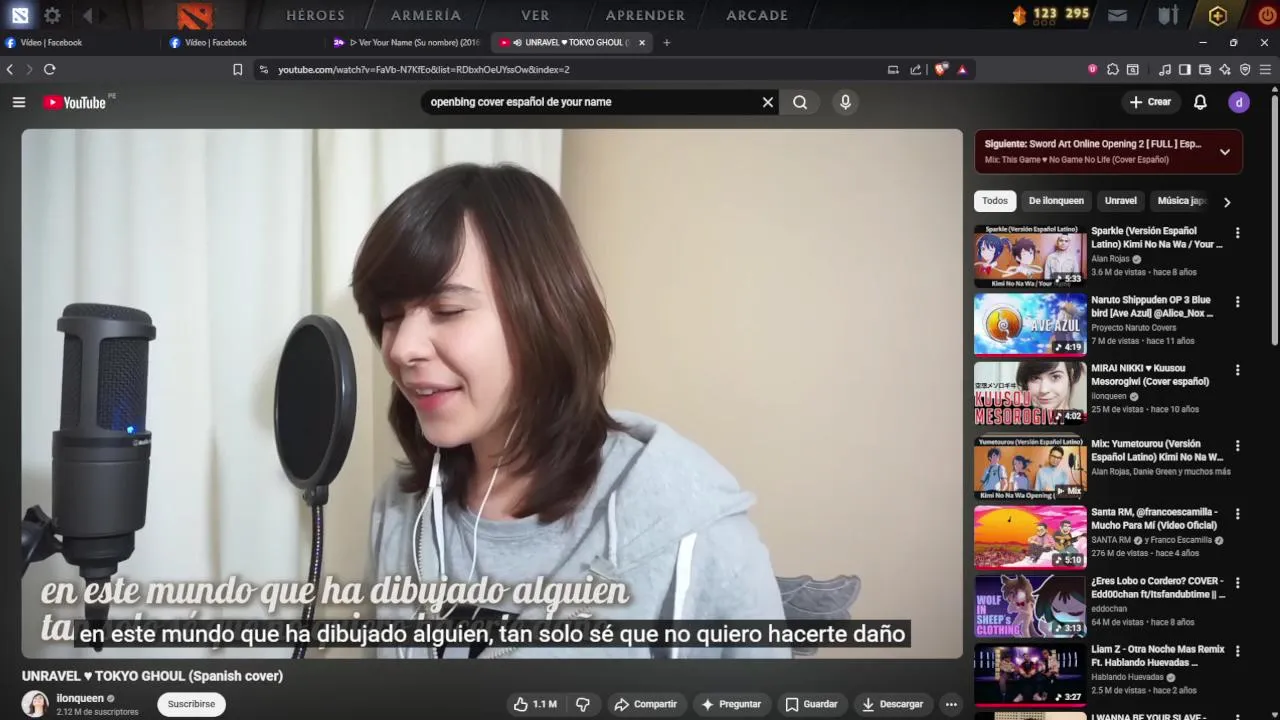The width and height of the screenshot is (1280, 720).
Task: Open '¿Eres Lobo o Cordero? COVER' title
Action: click(1158, 587)
